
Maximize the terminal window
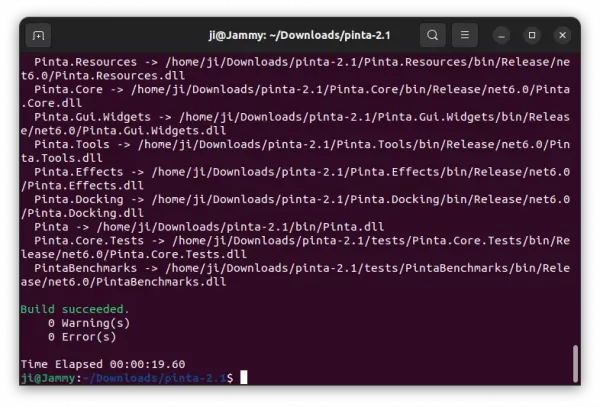coord(532,36)
